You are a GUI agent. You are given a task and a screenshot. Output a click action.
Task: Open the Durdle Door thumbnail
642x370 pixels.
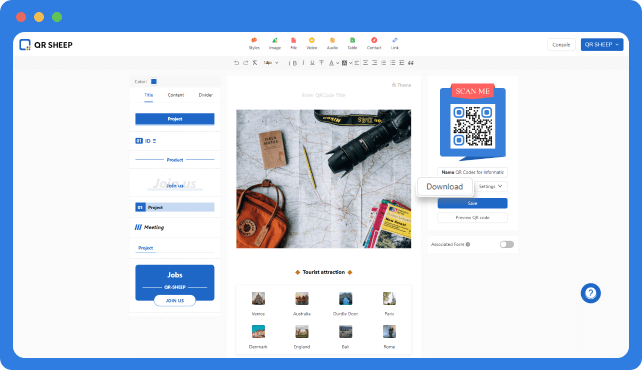tap(346, 298)
